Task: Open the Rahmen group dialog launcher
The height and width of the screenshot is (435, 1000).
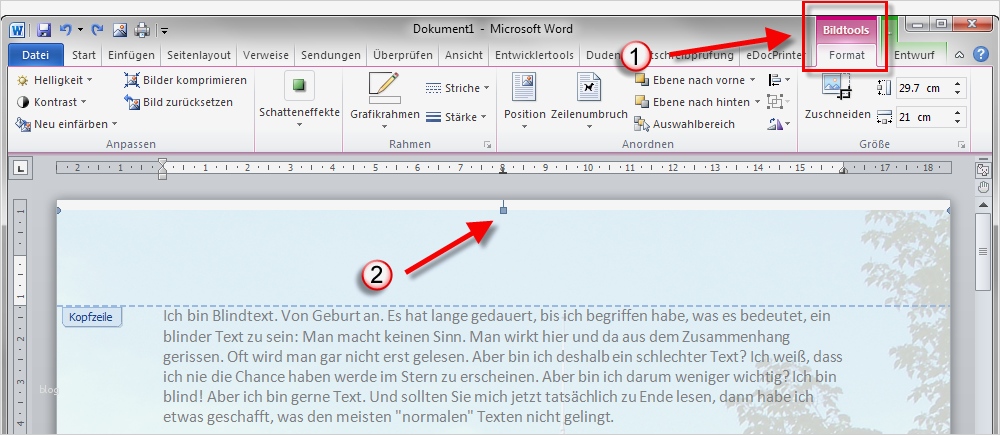Action: [x=488, y=145]
